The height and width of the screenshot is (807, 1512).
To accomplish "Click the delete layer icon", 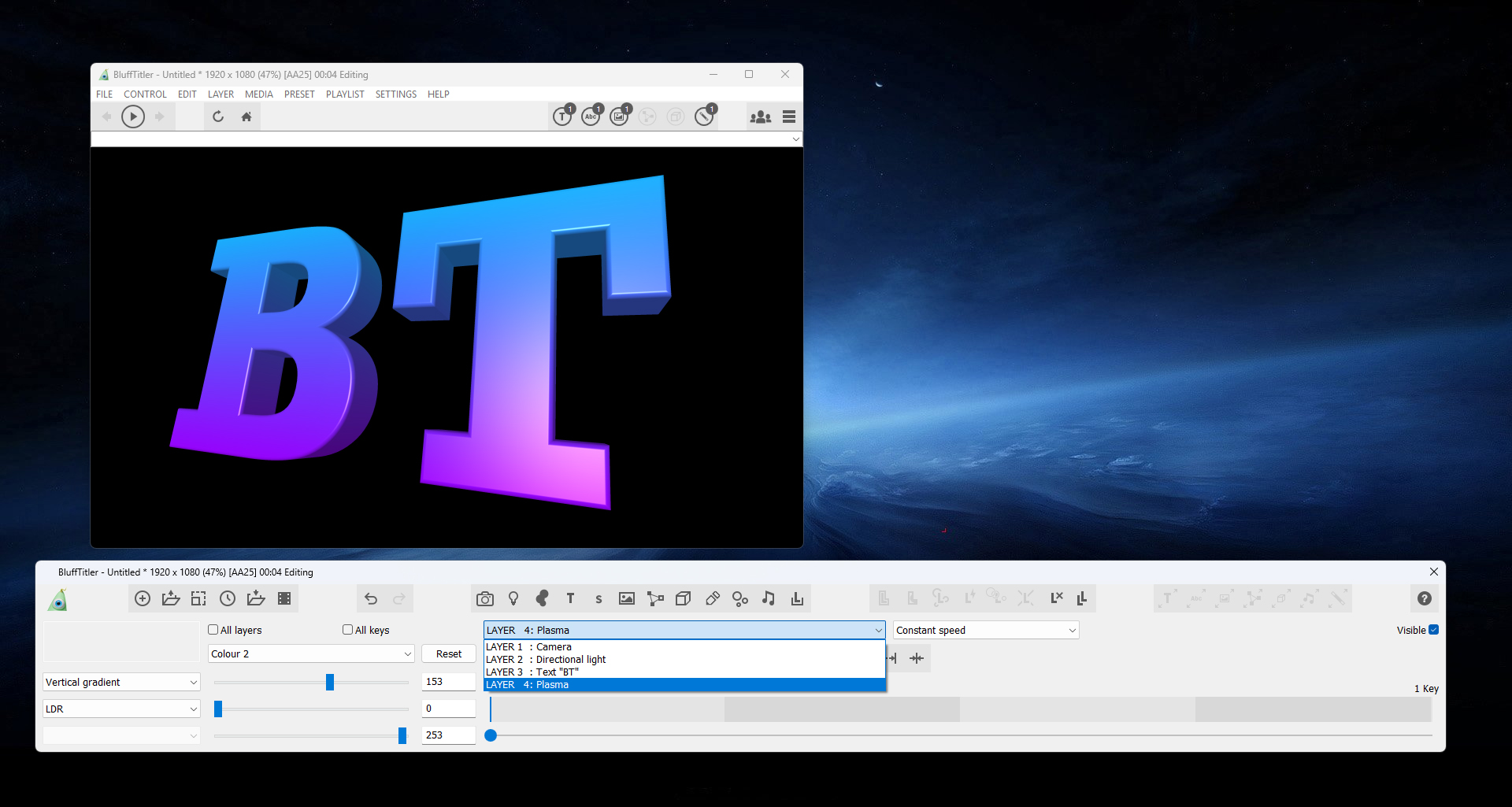I will point(1056,598).
